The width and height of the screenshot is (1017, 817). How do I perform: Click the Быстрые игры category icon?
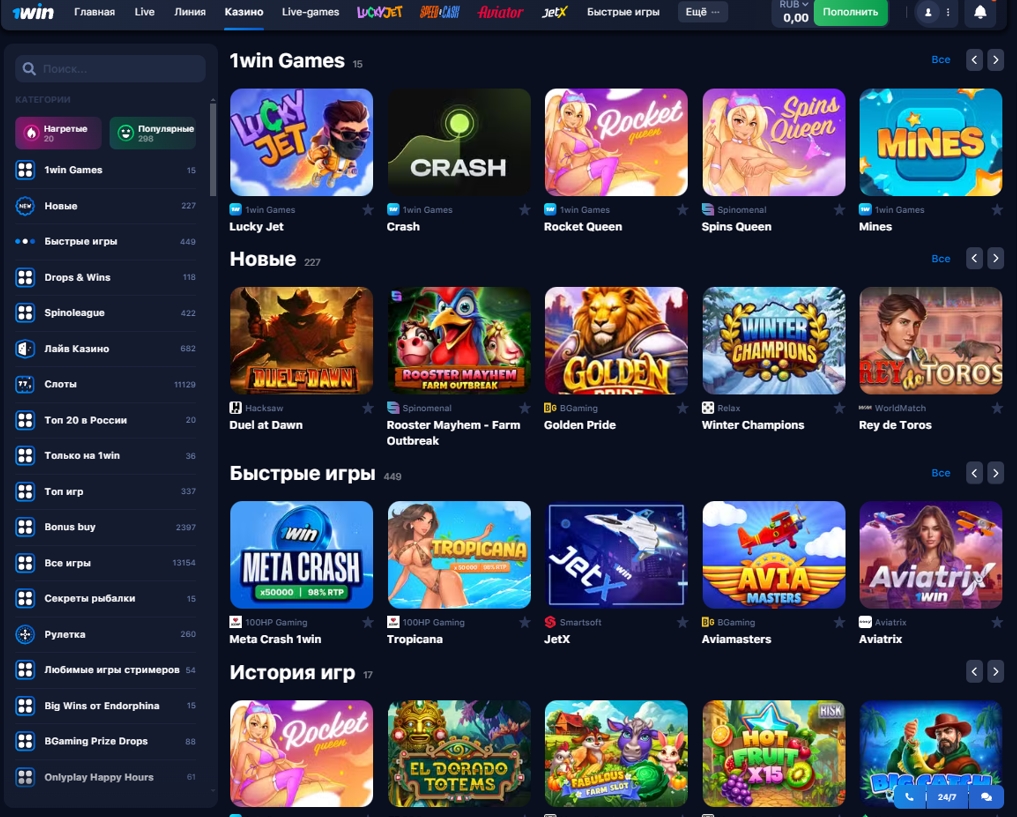click(25, 241)
